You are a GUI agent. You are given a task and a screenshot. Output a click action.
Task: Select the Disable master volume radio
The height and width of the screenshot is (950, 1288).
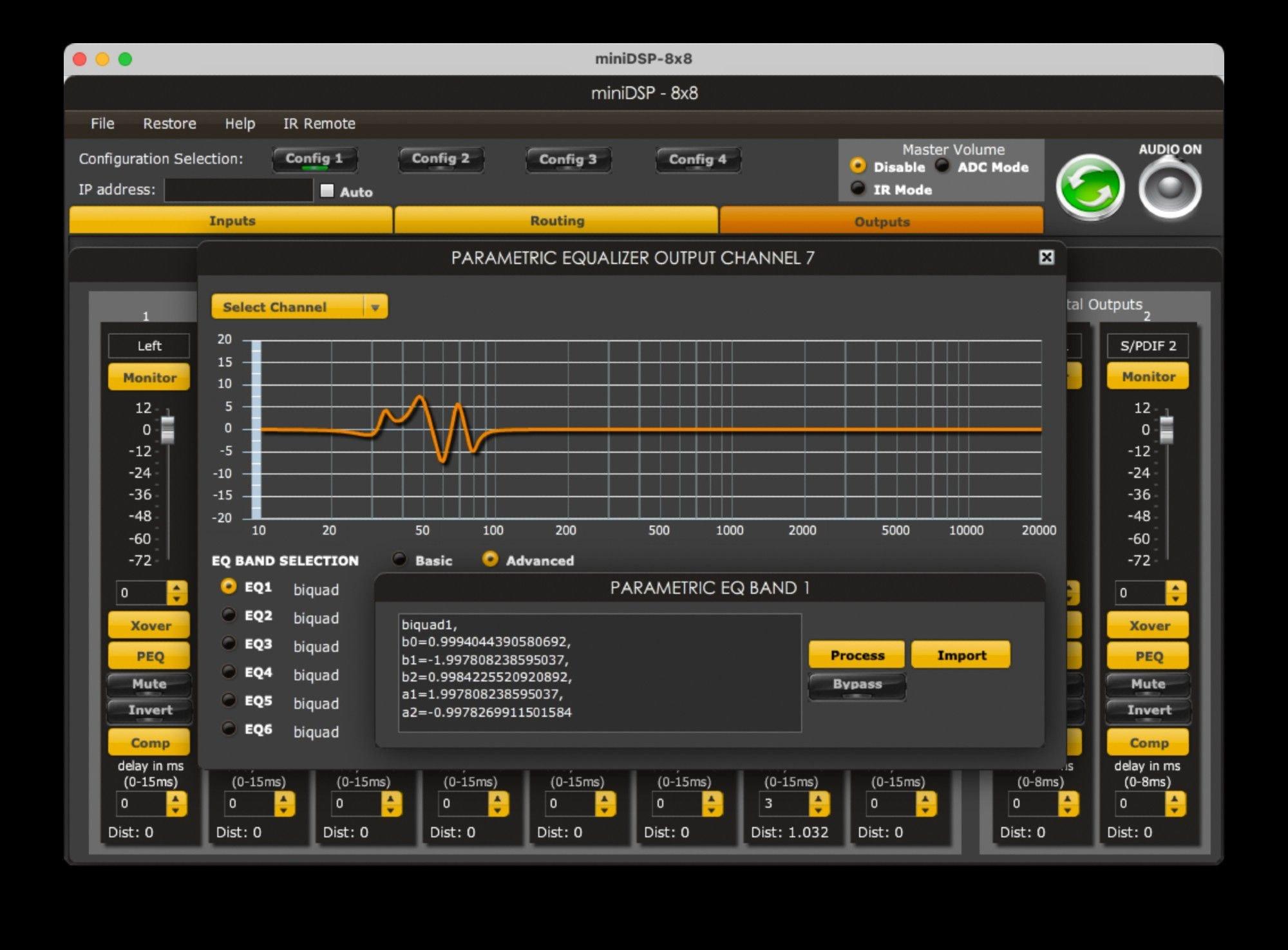tap(858, 166)
